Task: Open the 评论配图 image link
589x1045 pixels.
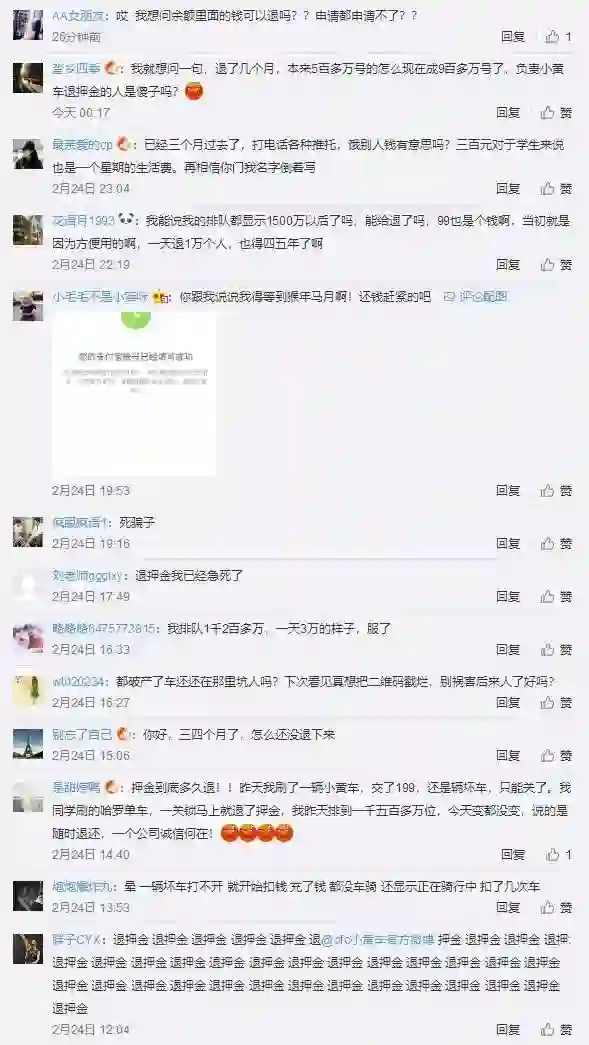Action: [x=476, y=297]
